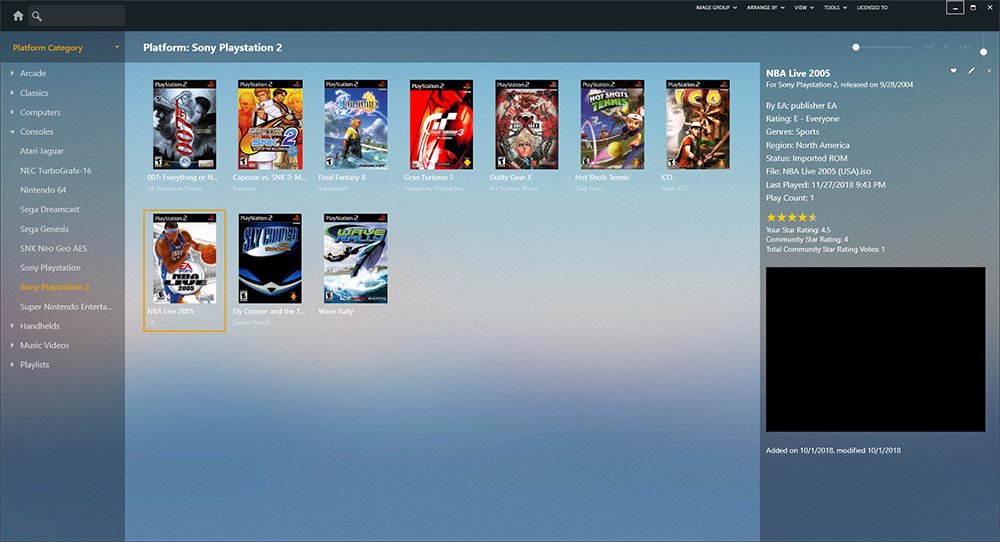1000x542 pixels.
Task: Adjust the vertical volume slider
Action: pyautogui.click(x=983, y=44)
